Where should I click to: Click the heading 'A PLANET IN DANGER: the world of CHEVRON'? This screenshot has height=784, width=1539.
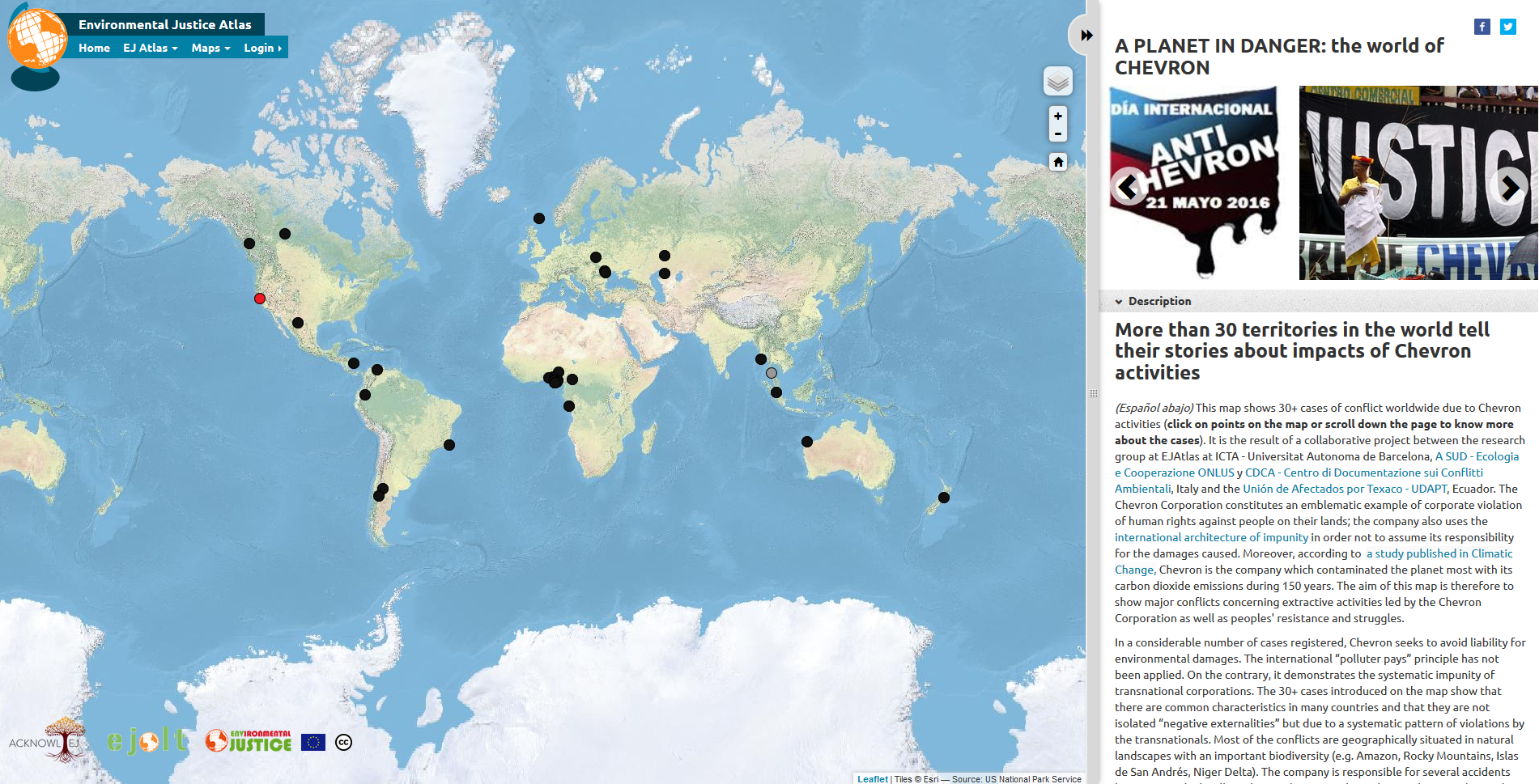pyautogui.click(x=1279, y=57)
